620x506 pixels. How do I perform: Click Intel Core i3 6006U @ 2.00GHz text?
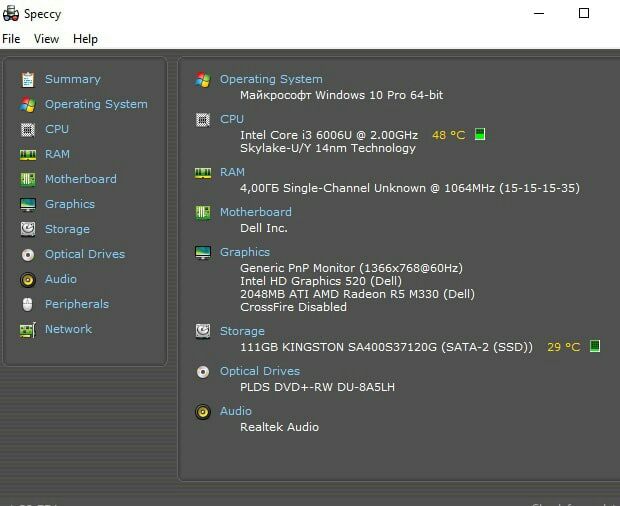point(329,135)
